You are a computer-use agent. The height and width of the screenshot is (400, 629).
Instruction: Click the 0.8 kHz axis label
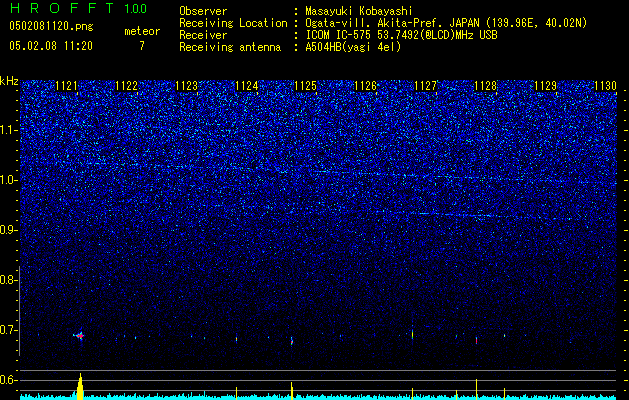[x=7, y=280]
